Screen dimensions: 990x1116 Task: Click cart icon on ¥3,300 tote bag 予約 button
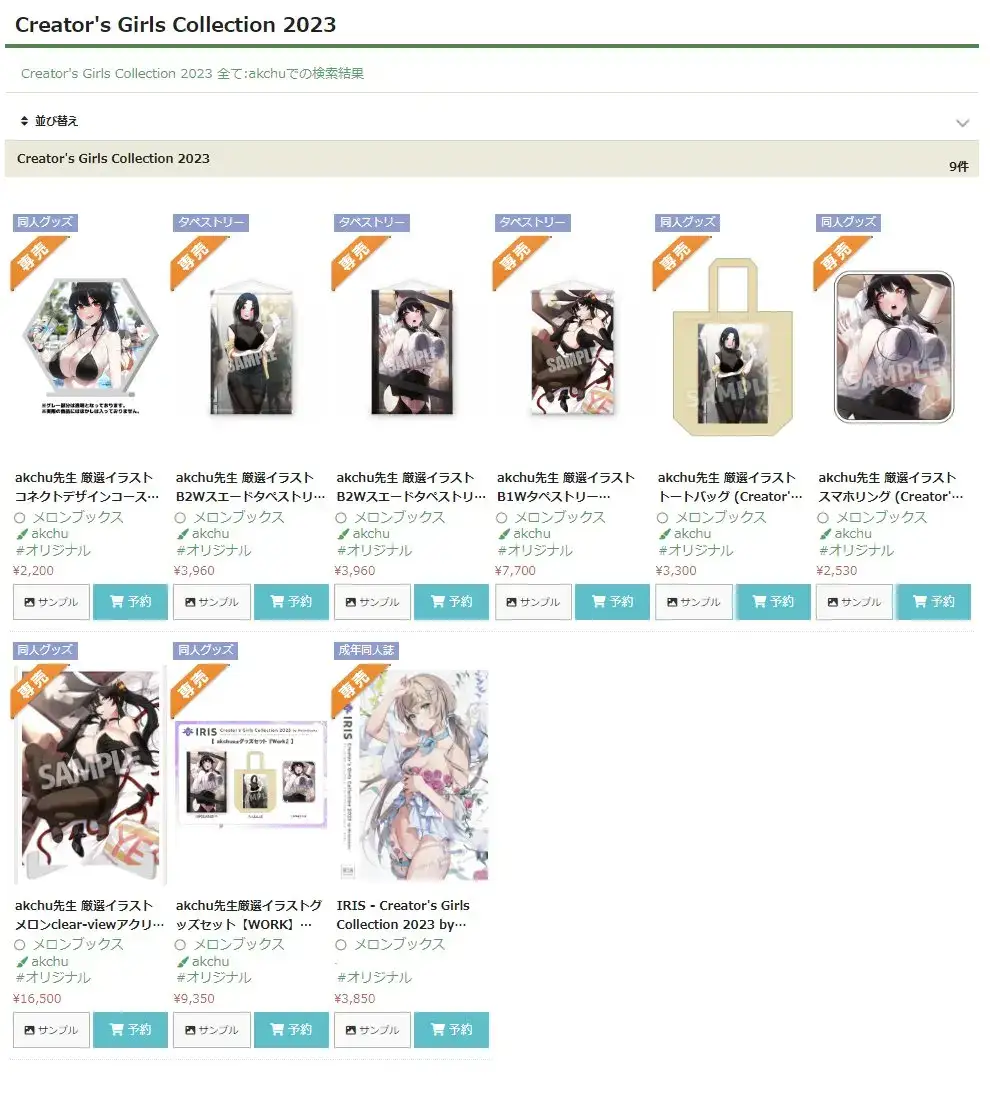coord(759,601)
